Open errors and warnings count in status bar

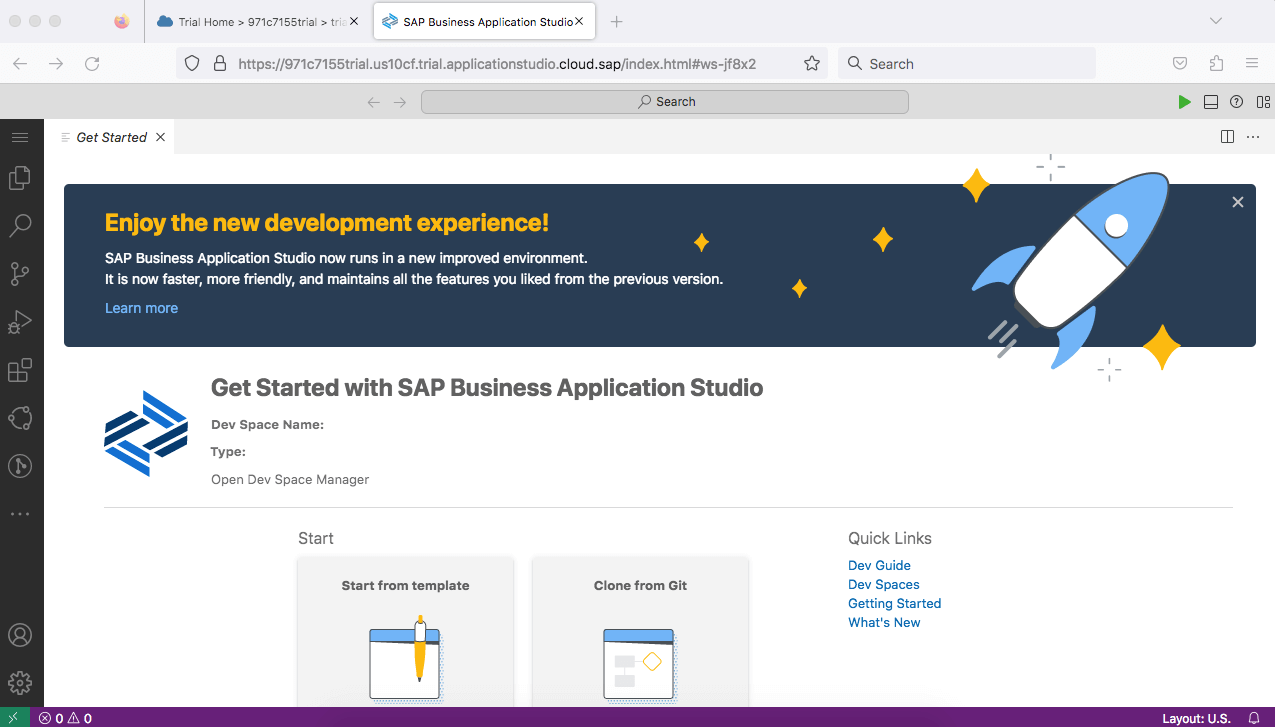click(x=66, y=718)
